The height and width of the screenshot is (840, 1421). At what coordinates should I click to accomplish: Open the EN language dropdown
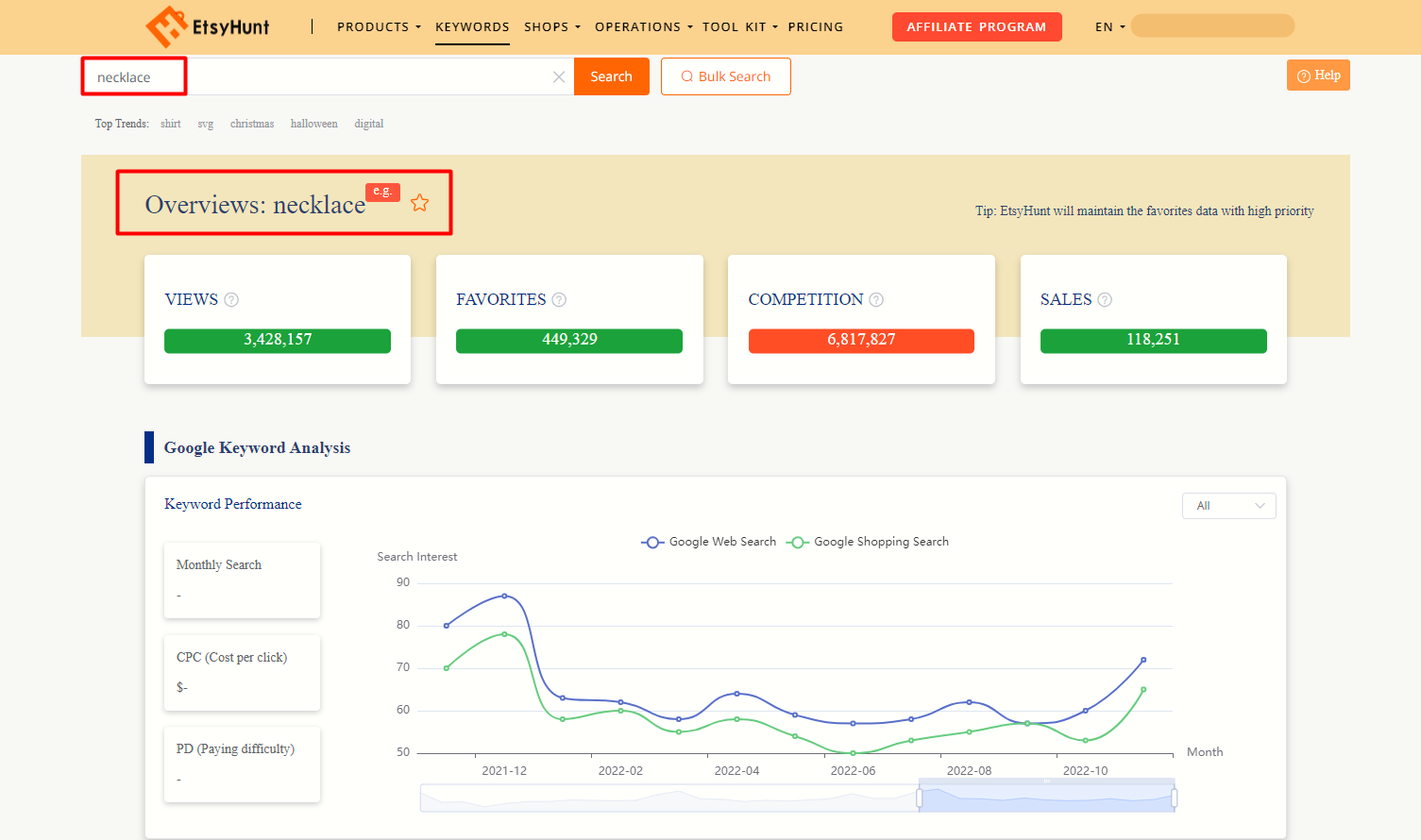[x=1109, y=26]
